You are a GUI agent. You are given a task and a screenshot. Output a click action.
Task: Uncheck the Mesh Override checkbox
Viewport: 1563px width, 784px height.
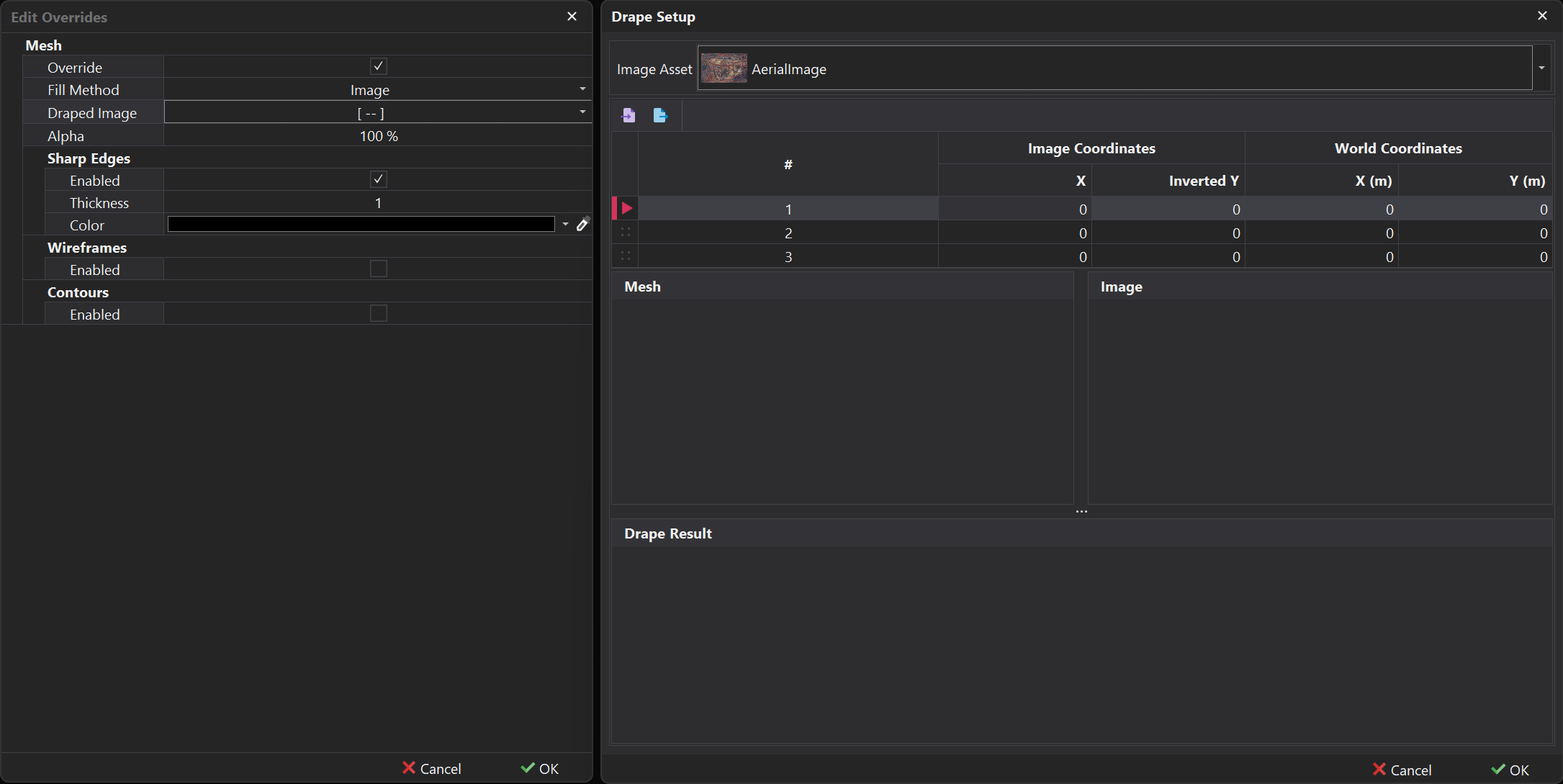tap(378, 66)
